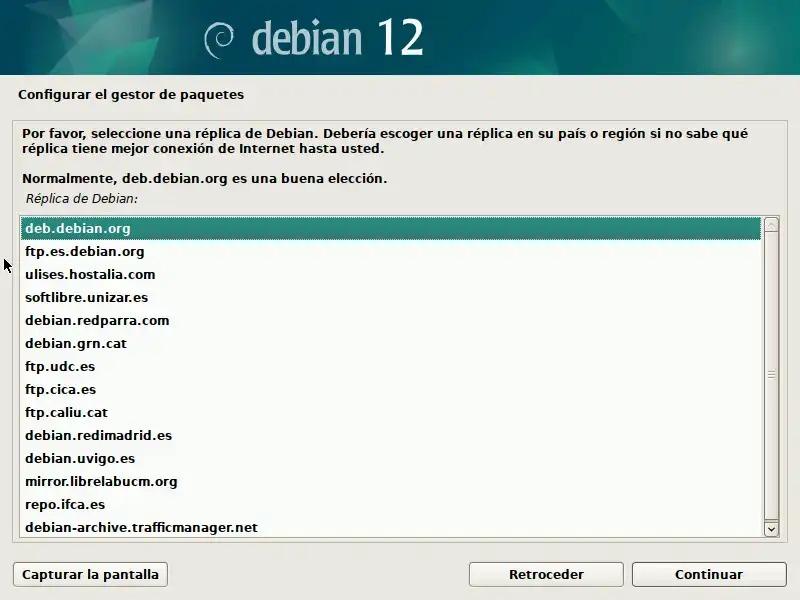Pick softlibre.unizar.es as the mirror
Image resolution: width=800 pixels, height=600 pixels.
[x=391, y=297]
